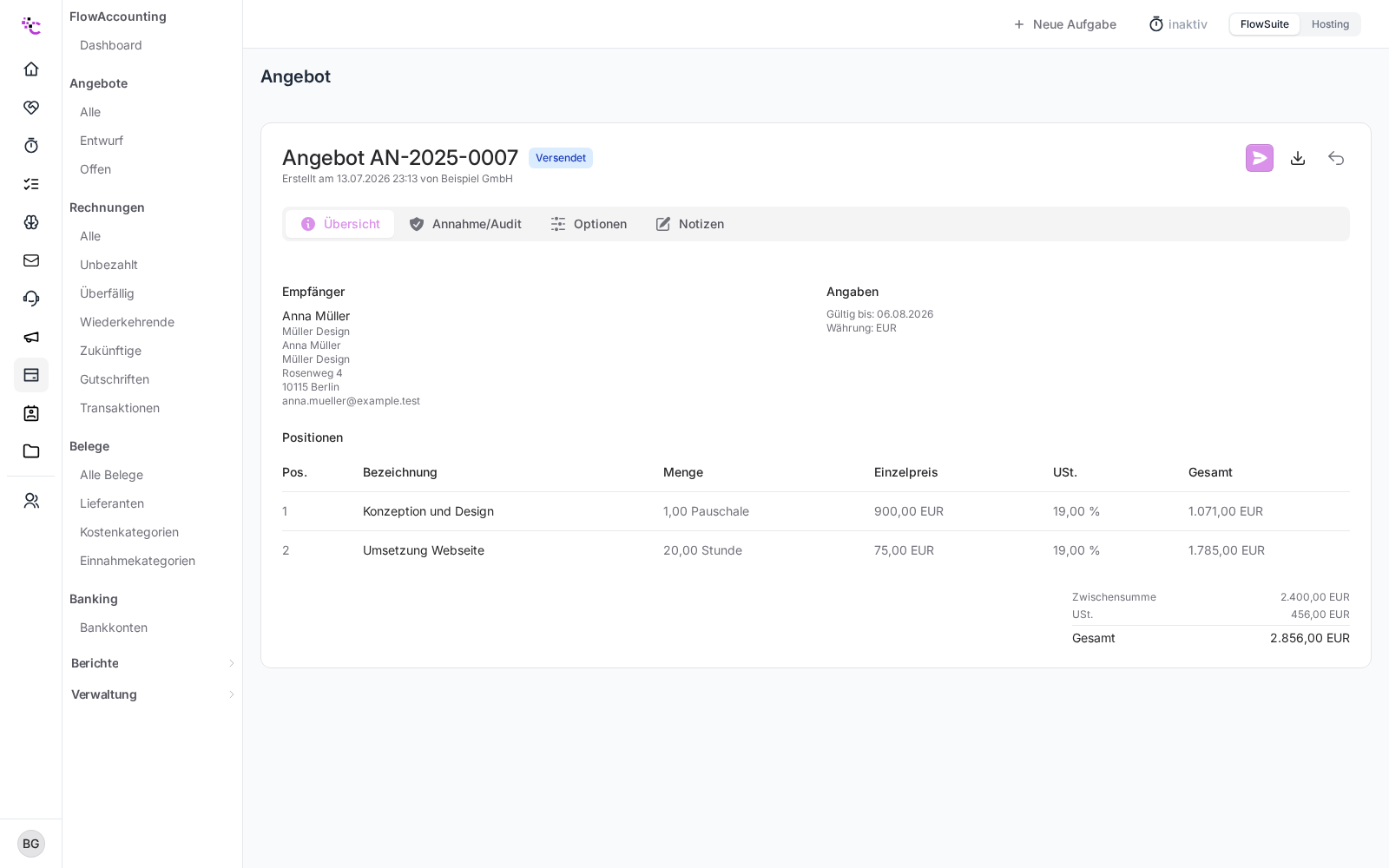Click the Gültig bis: 06.08.2026 text
This screenshot has height=868, width=1389.
pyautogui.click(x=879, y=314)
